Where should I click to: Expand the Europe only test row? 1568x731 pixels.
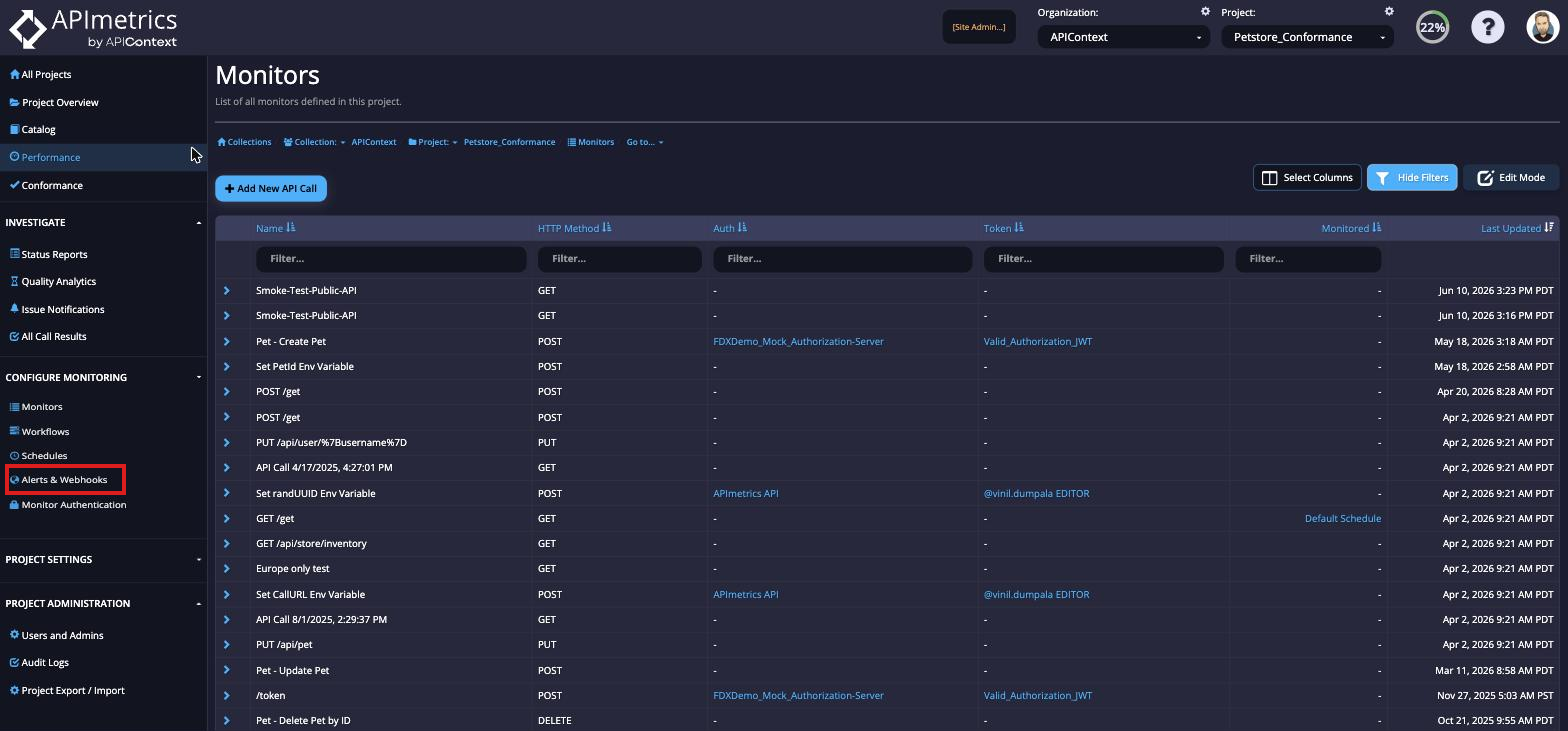(227, 568)
